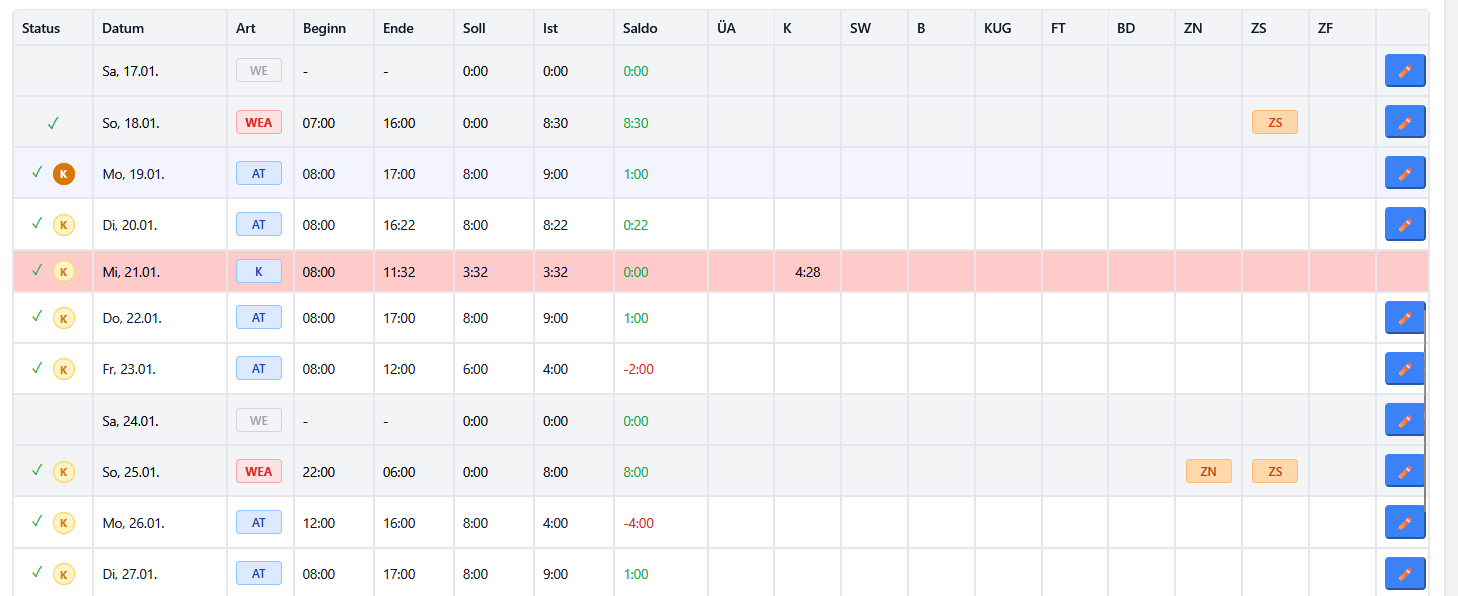Select the ZS badge in the So, 25.01. row
The height and width of the screenshot is (596, 1458).
click(x=1275, y=471)
